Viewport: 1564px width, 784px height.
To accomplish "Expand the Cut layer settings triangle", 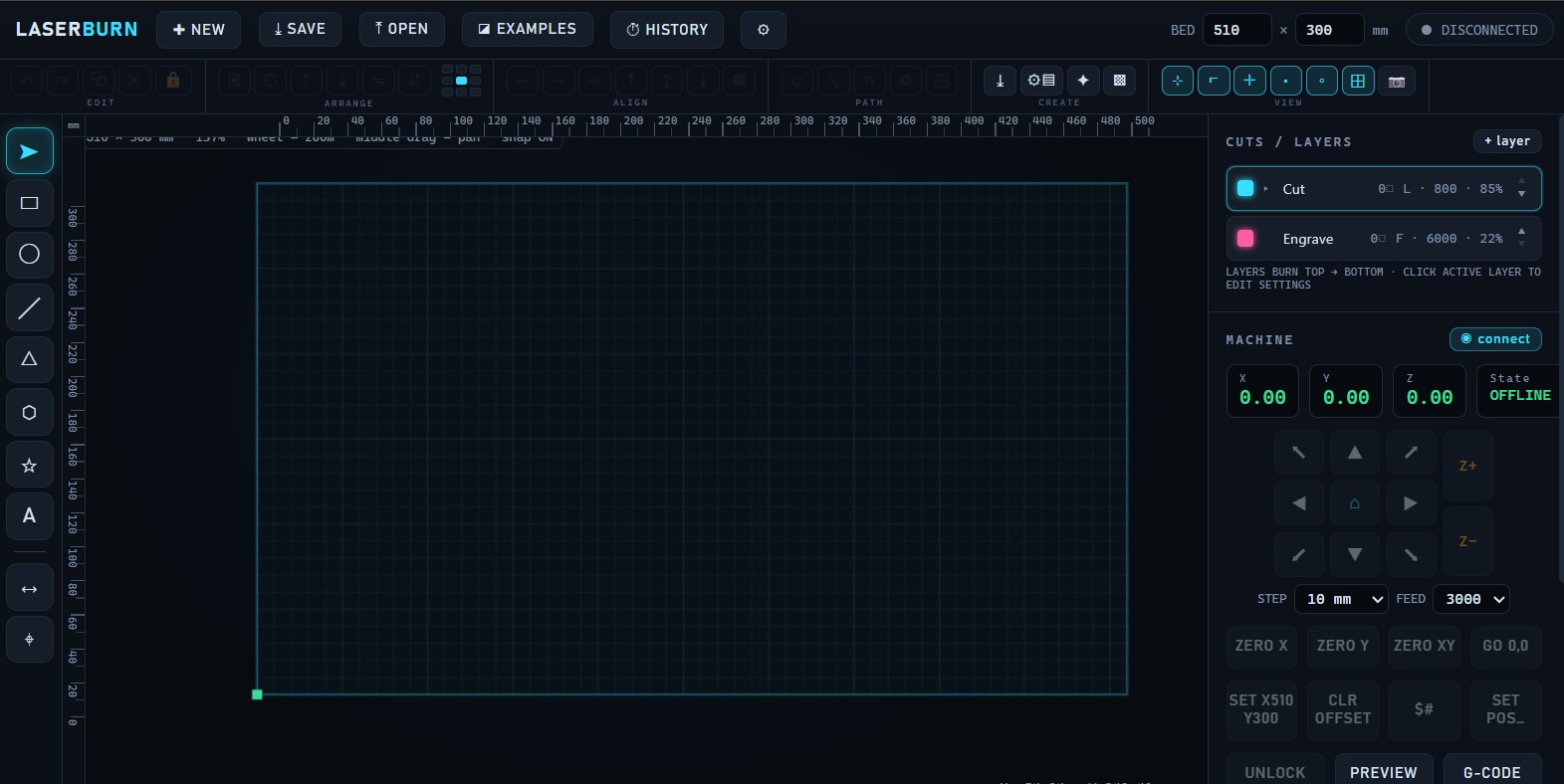I will coord(1266,189).
